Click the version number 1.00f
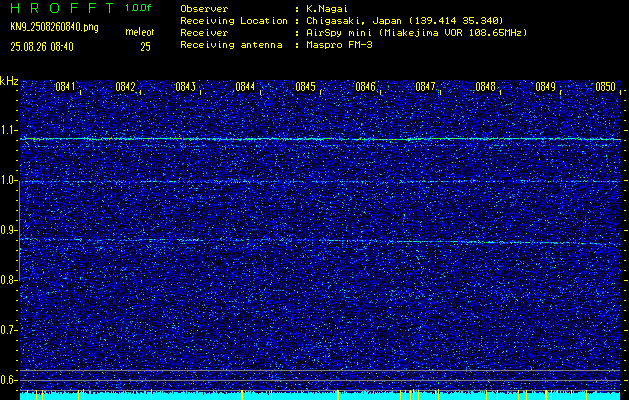Viewport: 629px width, 400px height. click(x=138, y=8)
